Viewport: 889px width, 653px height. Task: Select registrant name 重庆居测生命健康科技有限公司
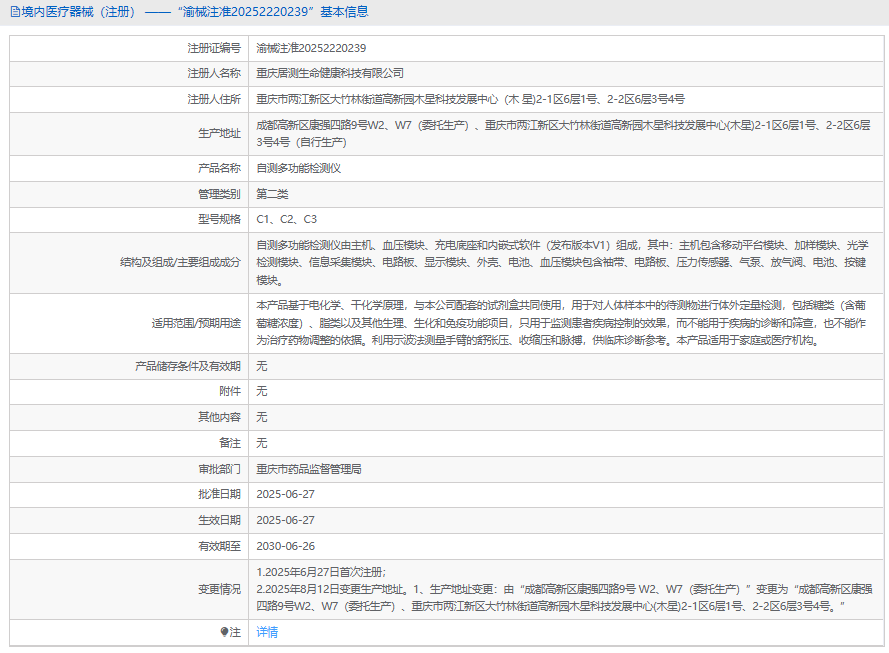tap(330, 73)
